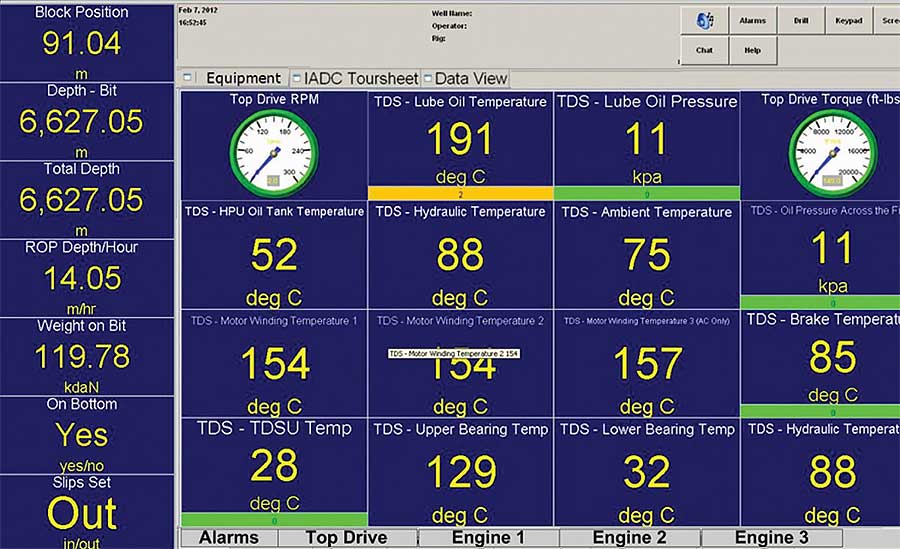Click the small icon beside Equipment tab
This screenshot has width=900, height=549.
pos(189,78)
